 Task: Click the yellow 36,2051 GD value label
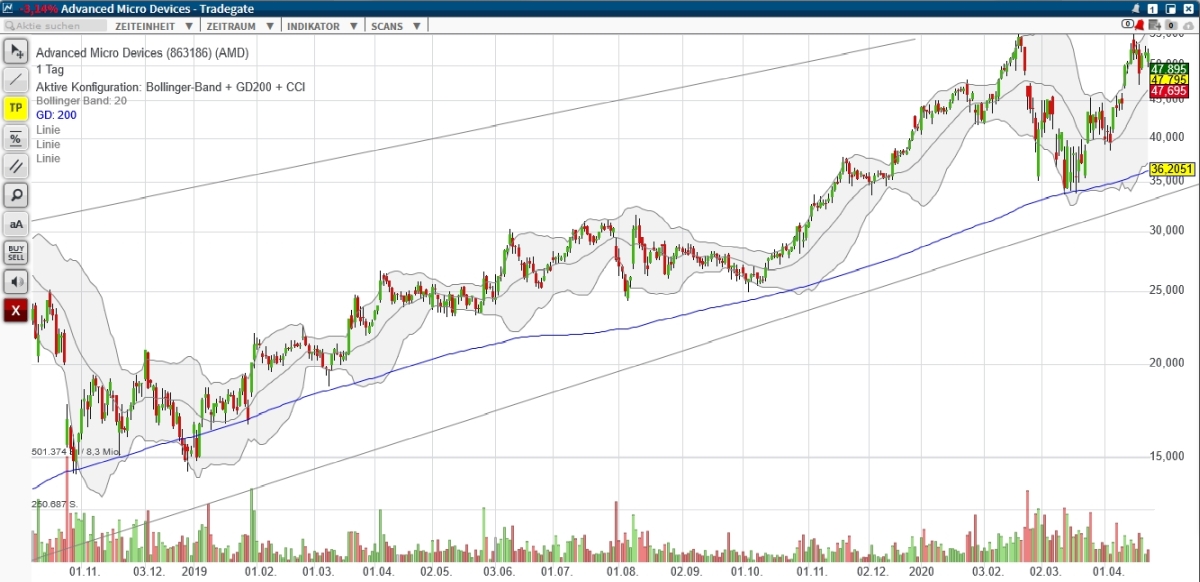(x=1173, y=169)
